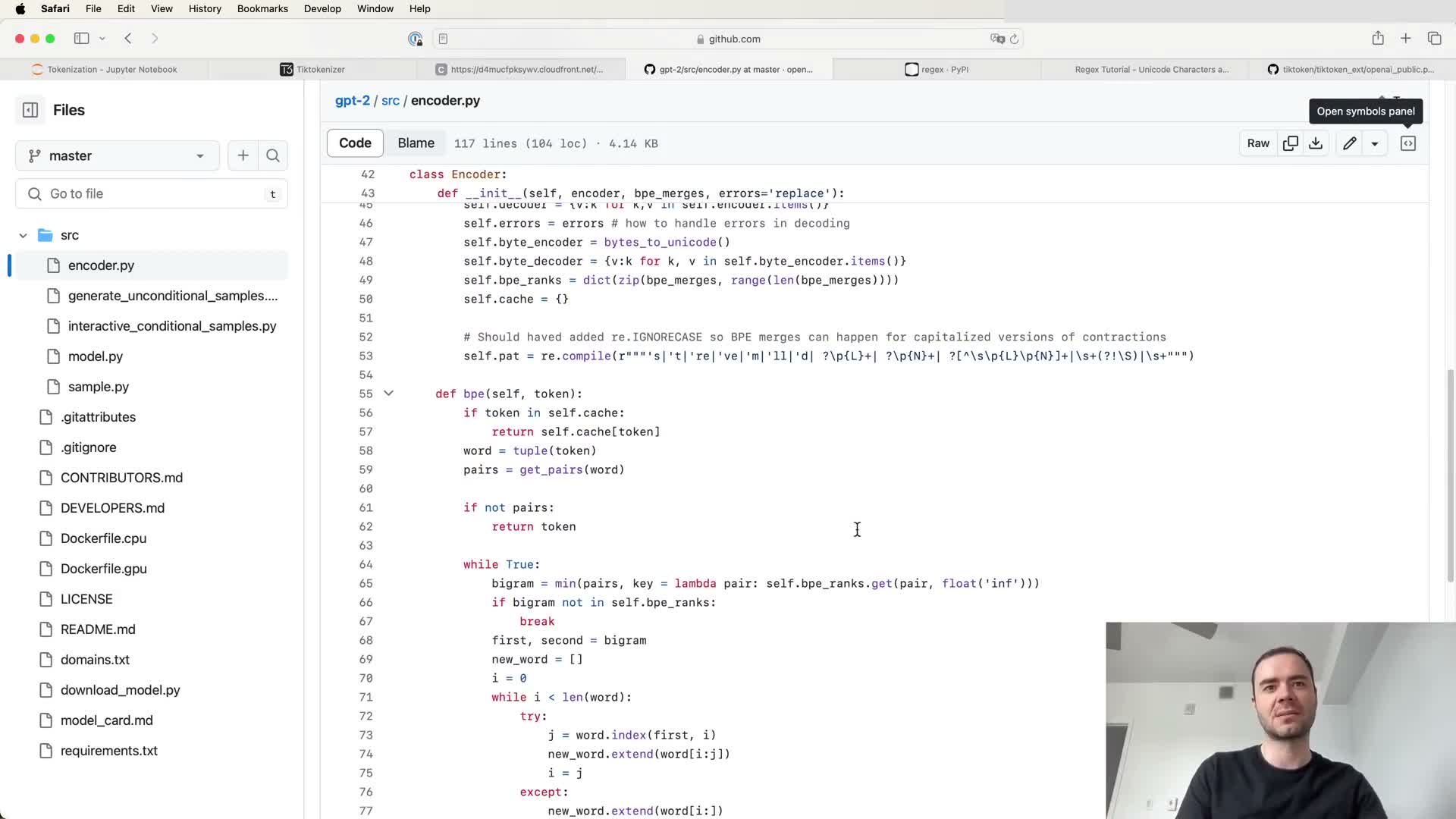Switch to Blame view
Screen dimensions: 1456x819
pos(416,143)
